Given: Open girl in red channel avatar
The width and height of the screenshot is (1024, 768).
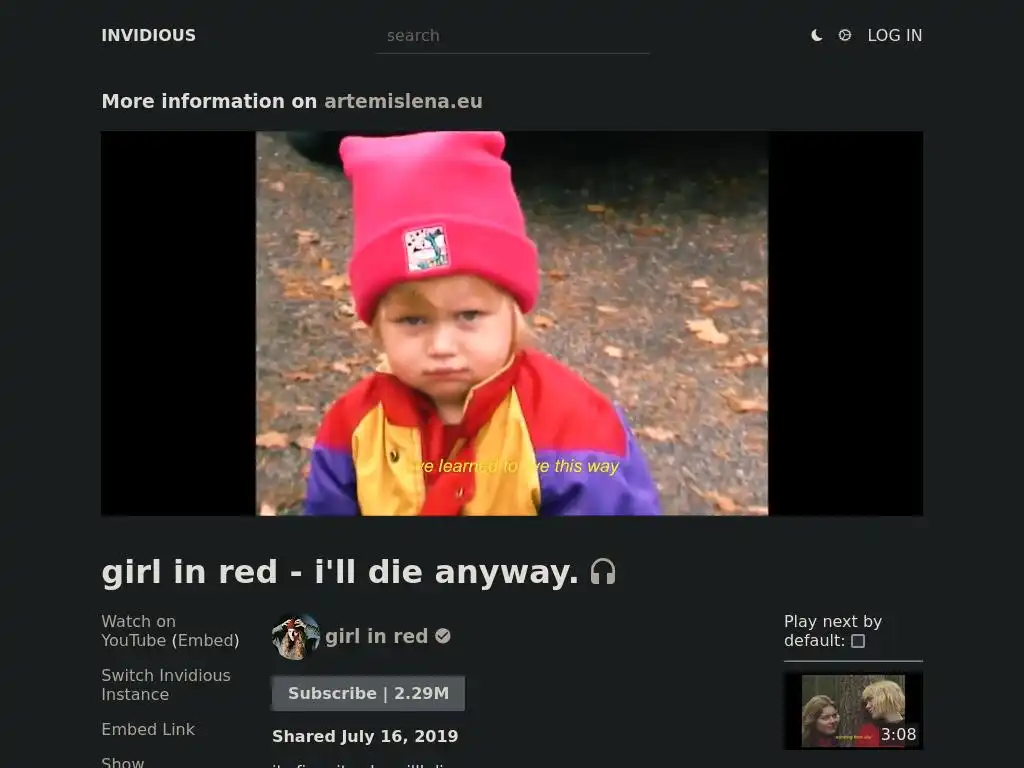Looking at the screenshot, I should point(296,637).
